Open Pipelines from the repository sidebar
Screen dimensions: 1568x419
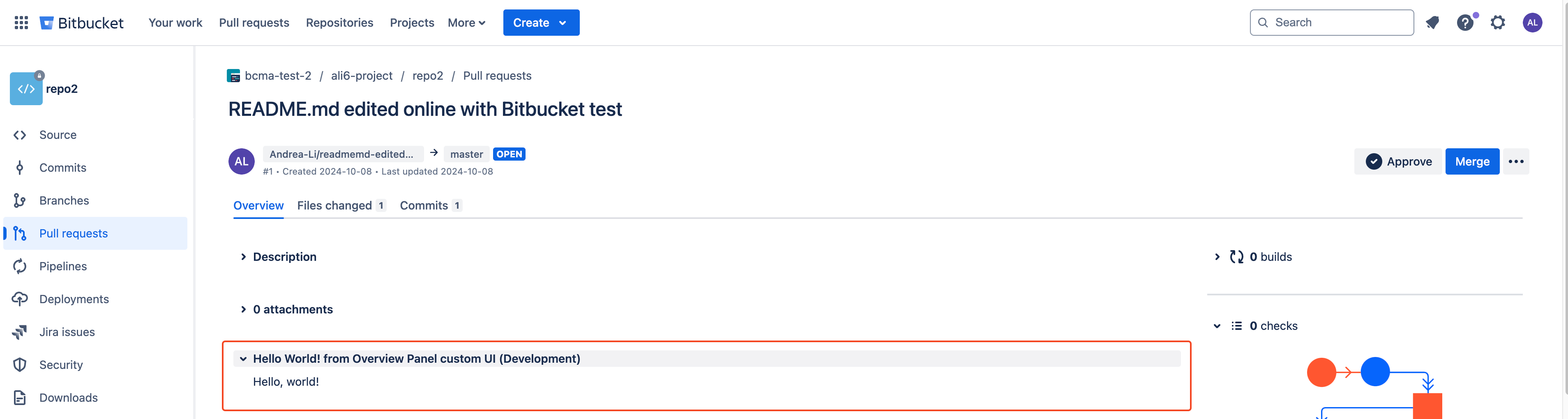(x=63, y=266)
